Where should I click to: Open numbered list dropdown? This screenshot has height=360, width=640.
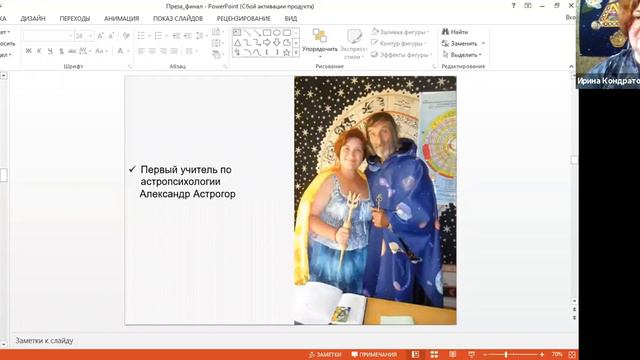pyautogui.click(x=167, y=36)
